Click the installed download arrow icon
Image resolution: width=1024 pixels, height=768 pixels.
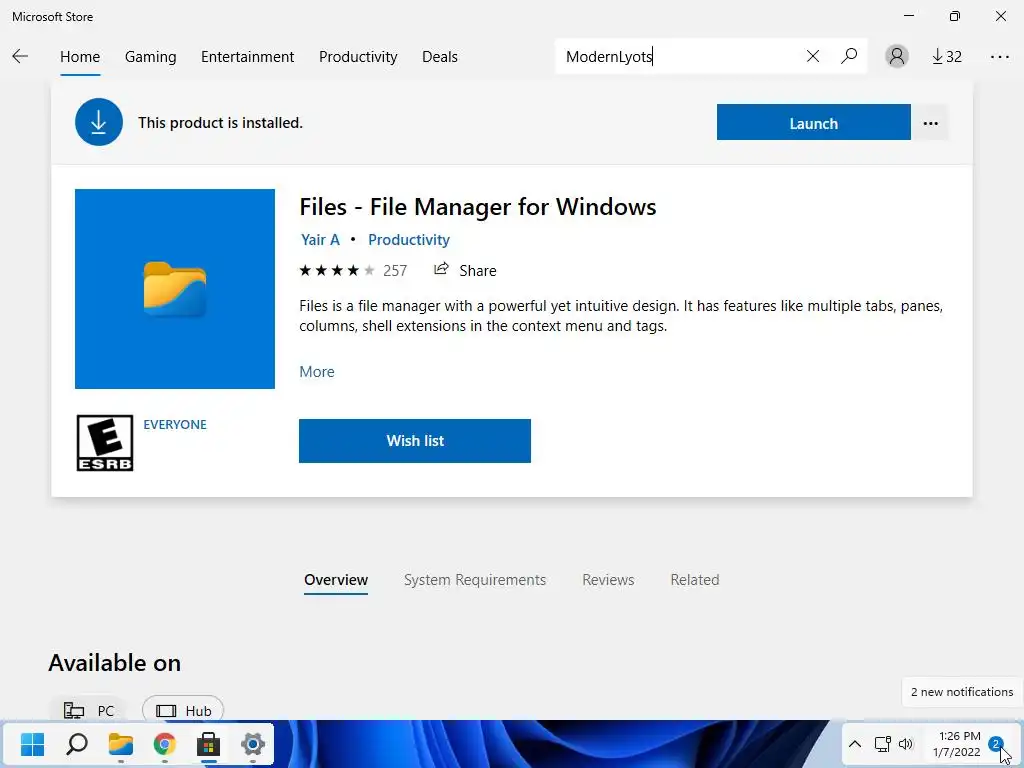coord(99,122)
